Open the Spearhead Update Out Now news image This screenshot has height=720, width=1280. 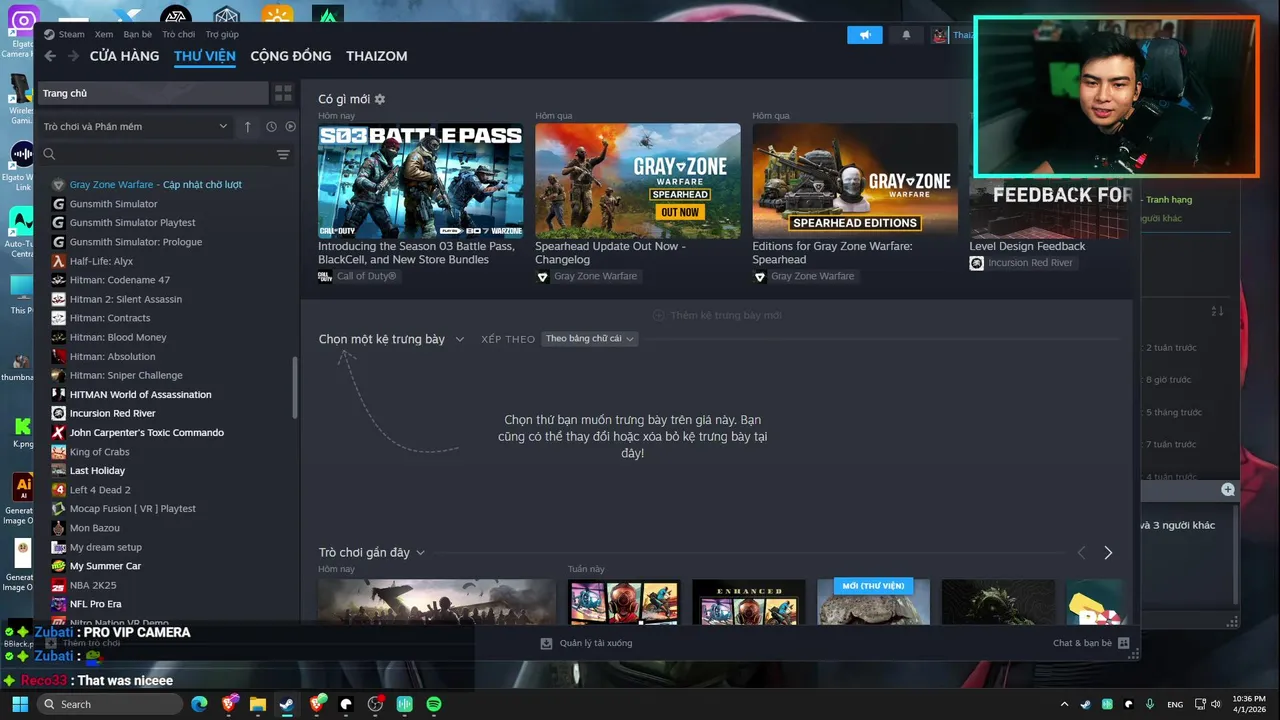[x=638, y=181]
